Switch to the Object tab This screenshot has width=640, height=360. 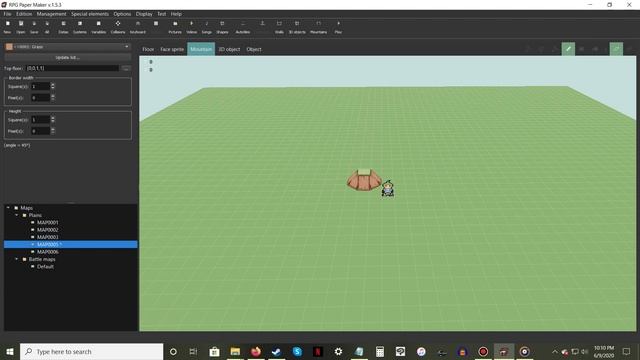pos(253,49)
